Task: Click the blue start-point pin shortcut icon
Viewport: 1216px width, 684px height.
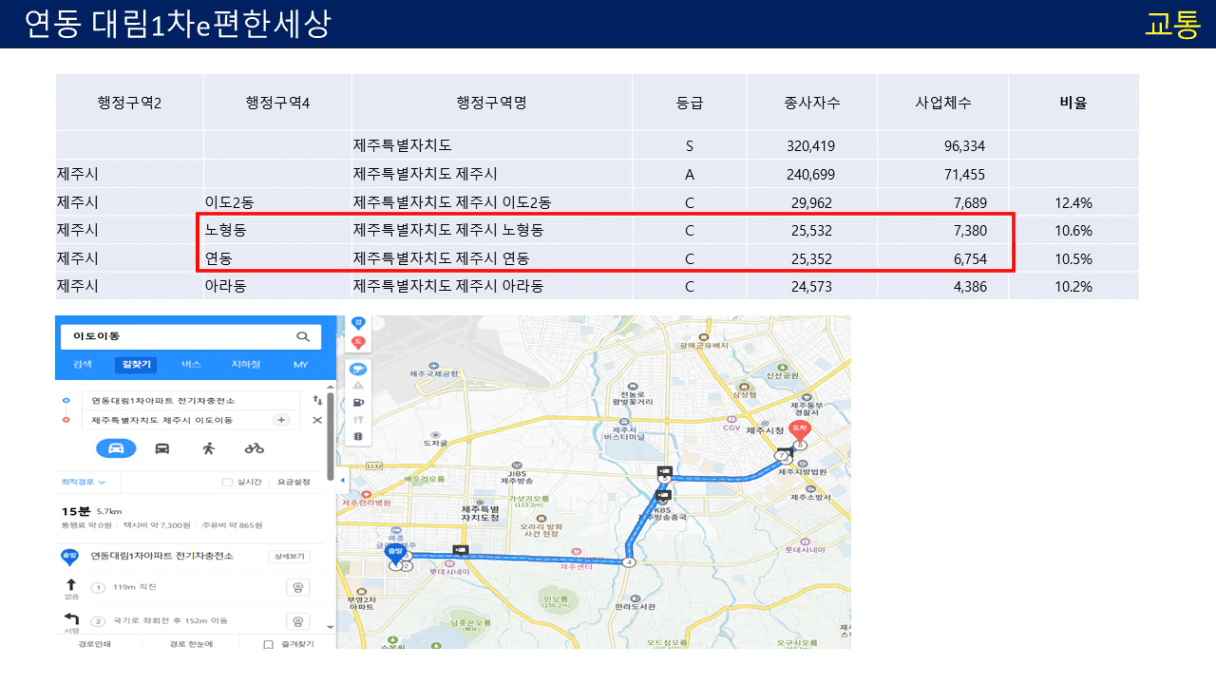Action: pos(358,323)
